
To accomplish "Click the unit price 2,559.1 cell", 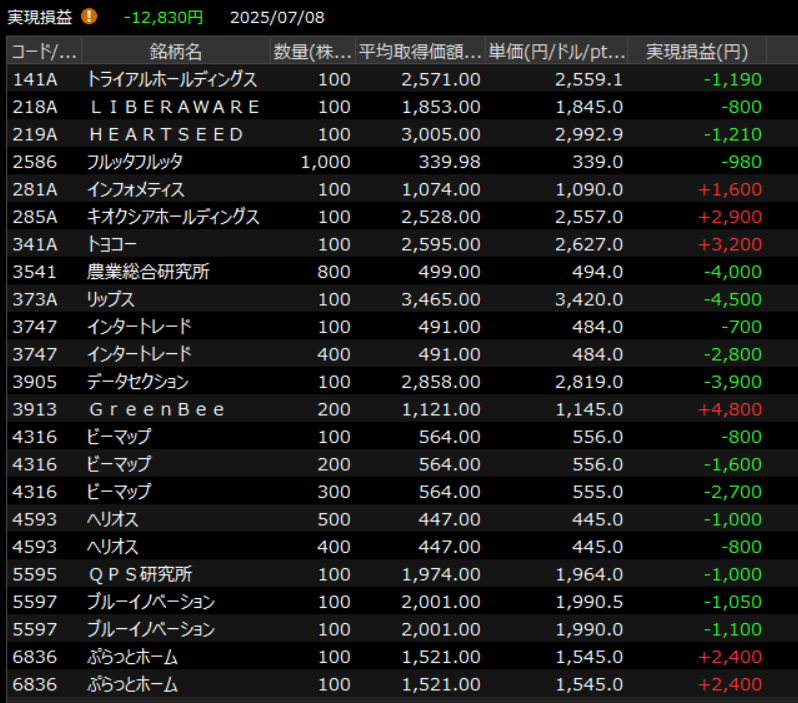I will coord(589,79).
